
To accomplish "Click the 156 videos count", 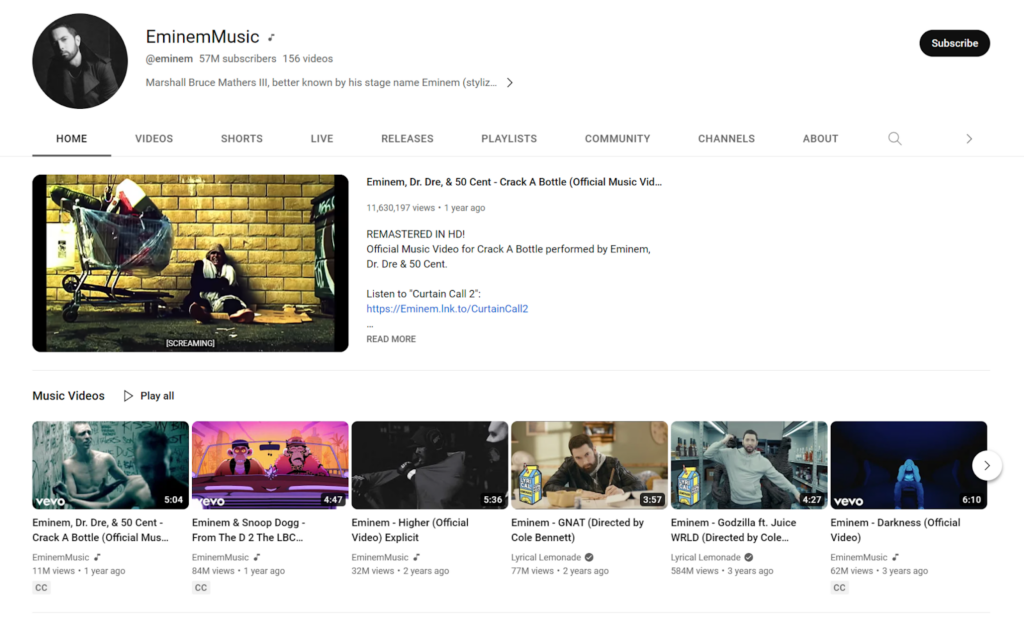I will coord(308,59).
